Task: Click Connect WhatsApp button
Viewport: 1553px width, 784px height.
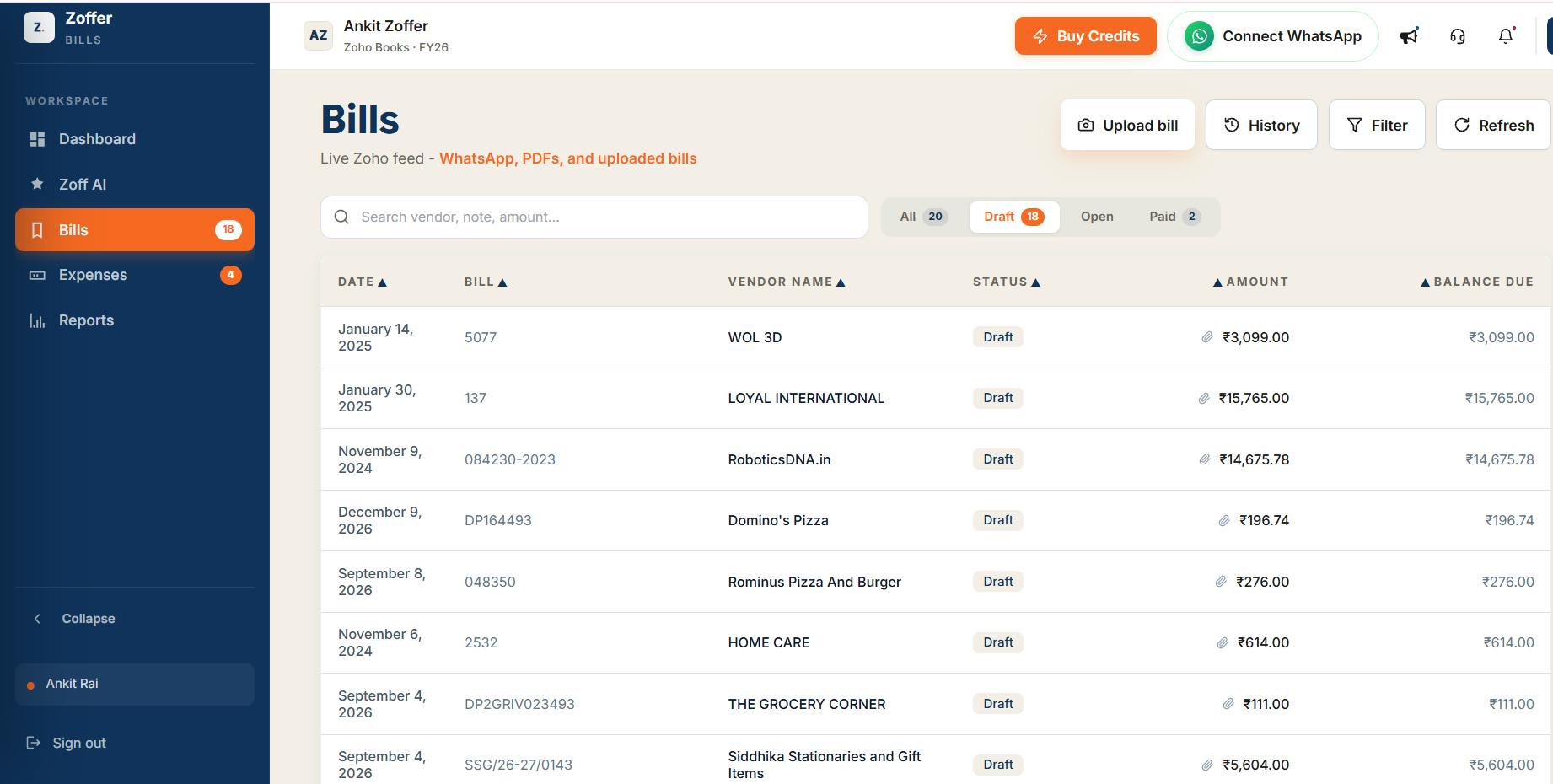Action: pyautogui.click(x=1273, y=36)
